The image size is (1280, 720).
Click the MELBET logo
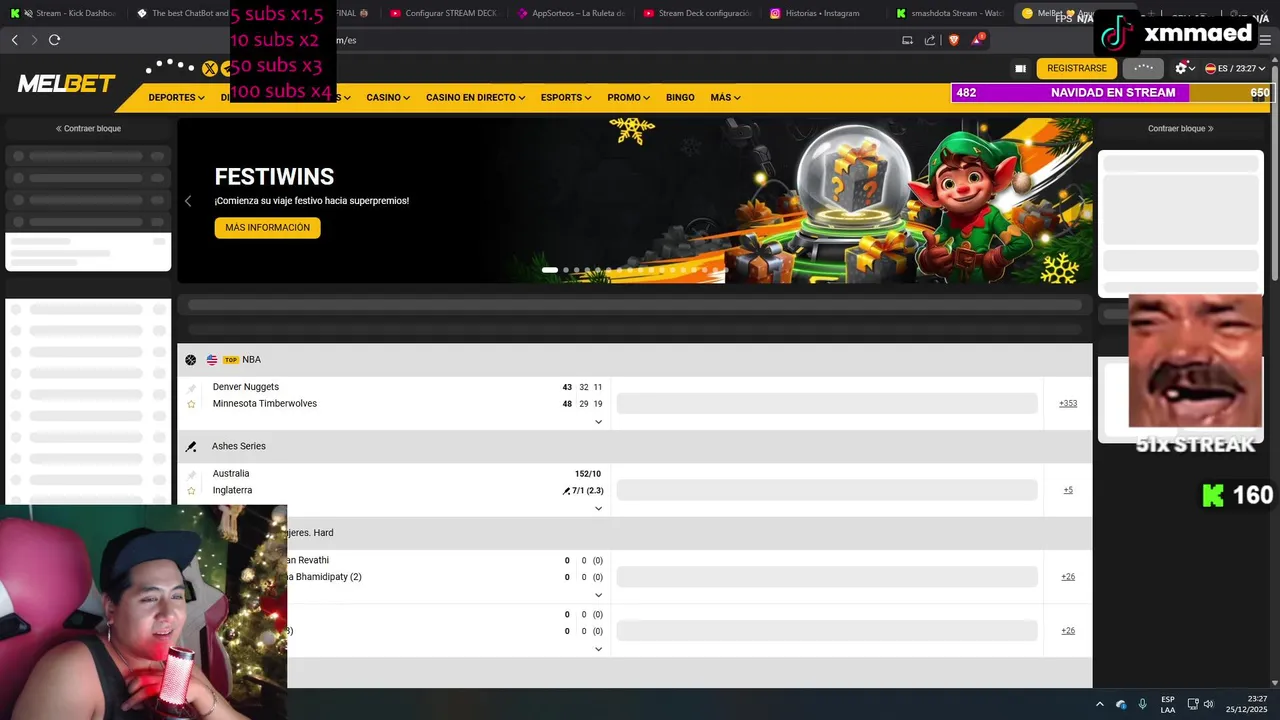66,84
